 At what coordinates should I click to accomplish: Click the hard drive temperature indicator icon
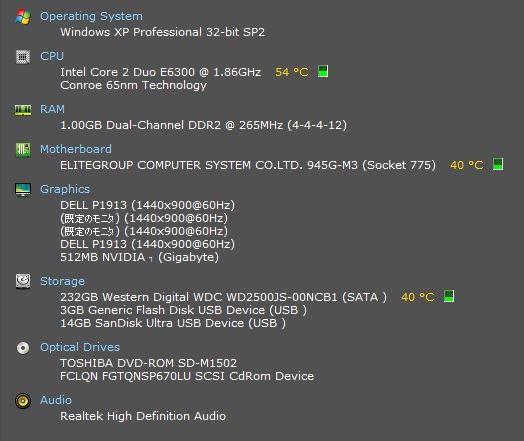coord(449,296)
